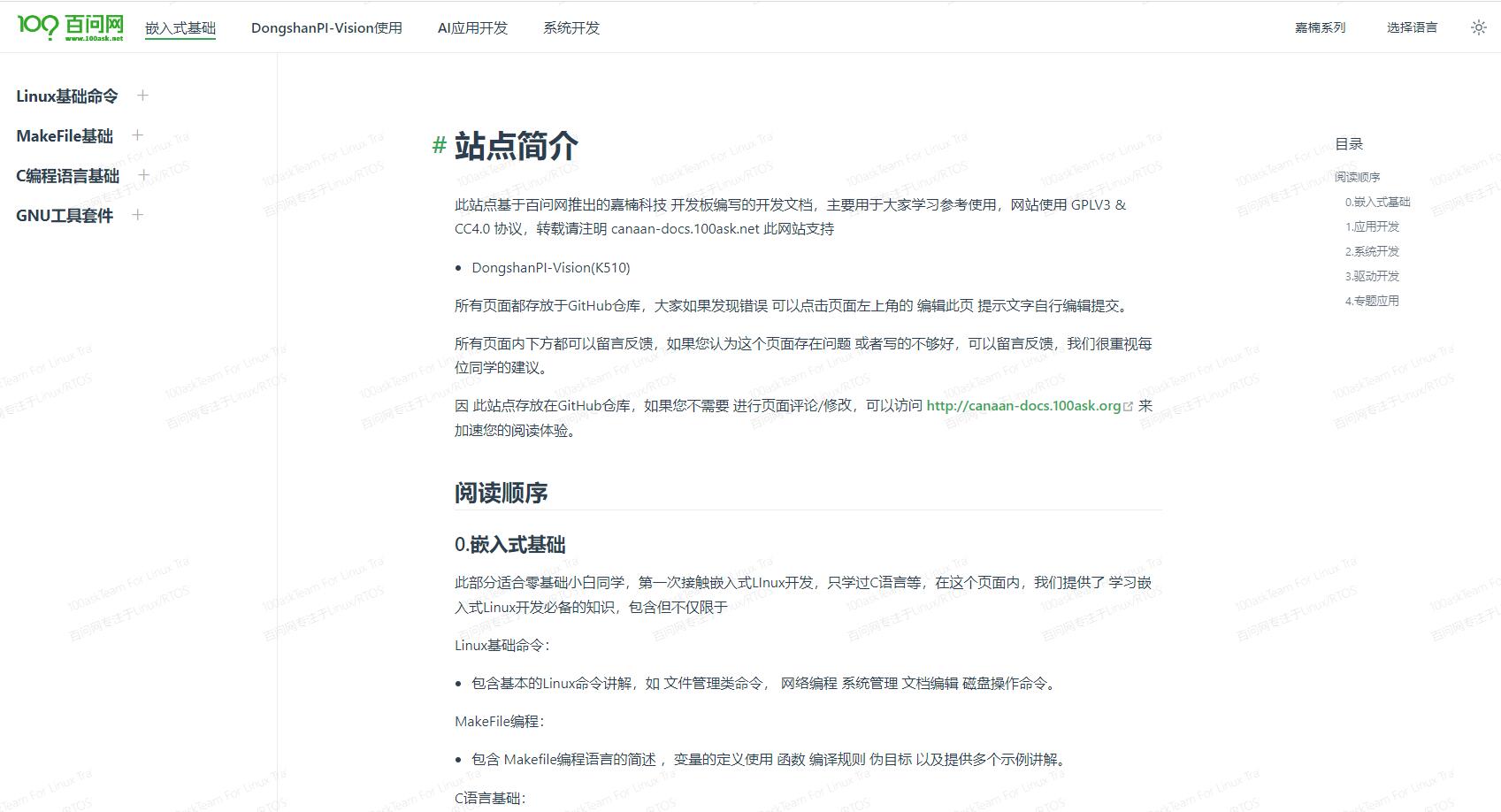Open the DongshanPI-Vision使用 nav tab
The image size is (1501, 812).
pyautogui.click(x=326, y=28)
